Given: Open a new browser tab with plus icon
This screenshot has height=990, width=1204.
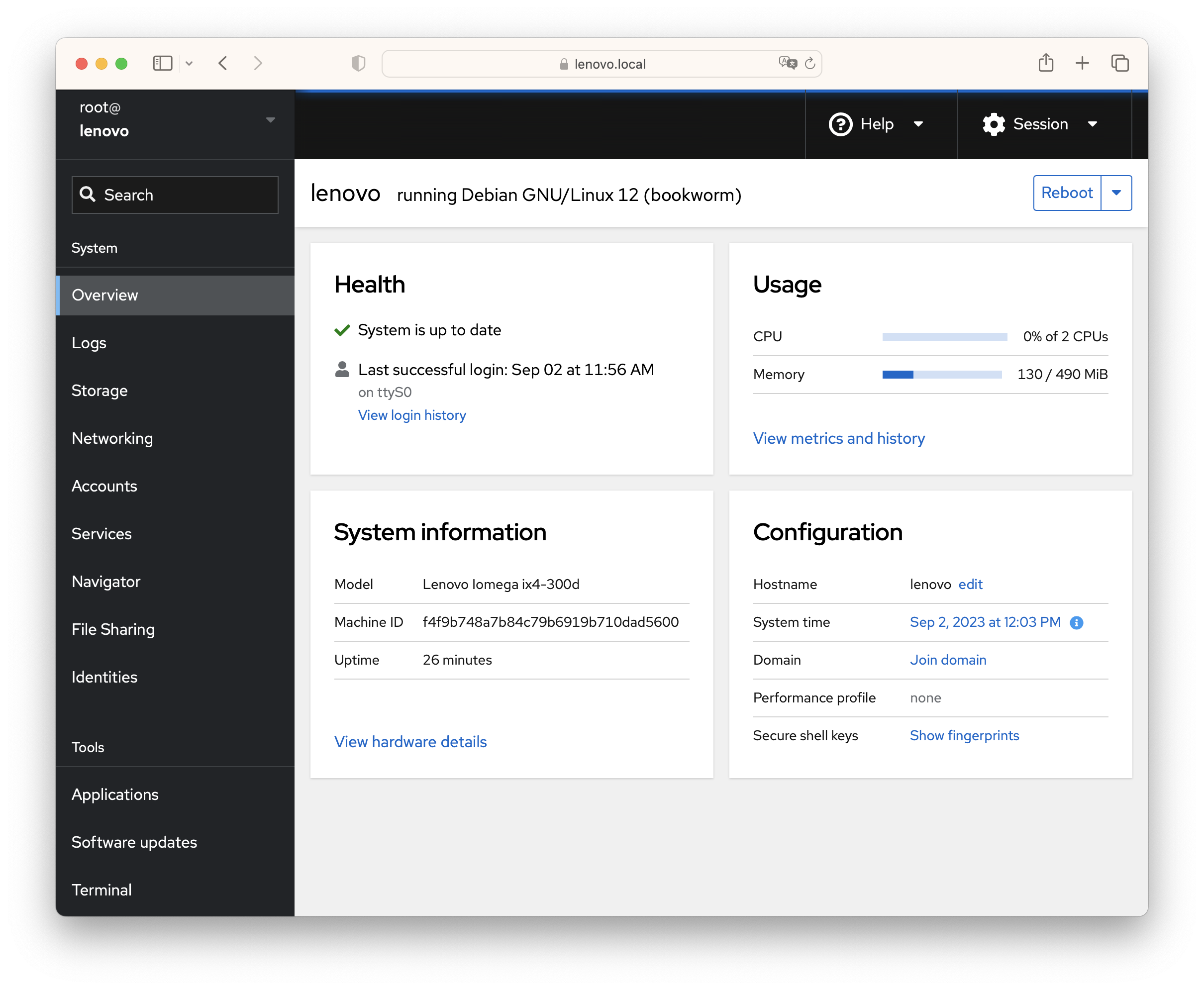Looking at the screenshot, I should click(x=1082, y=63).
